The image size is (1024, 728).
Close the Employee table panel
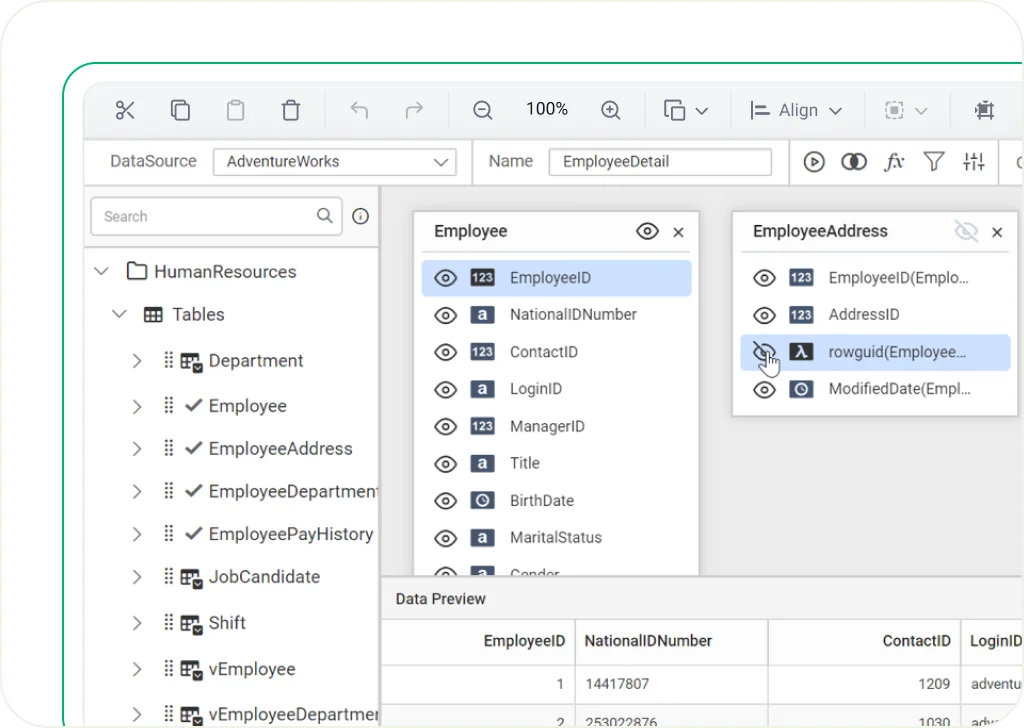(678, 232)
